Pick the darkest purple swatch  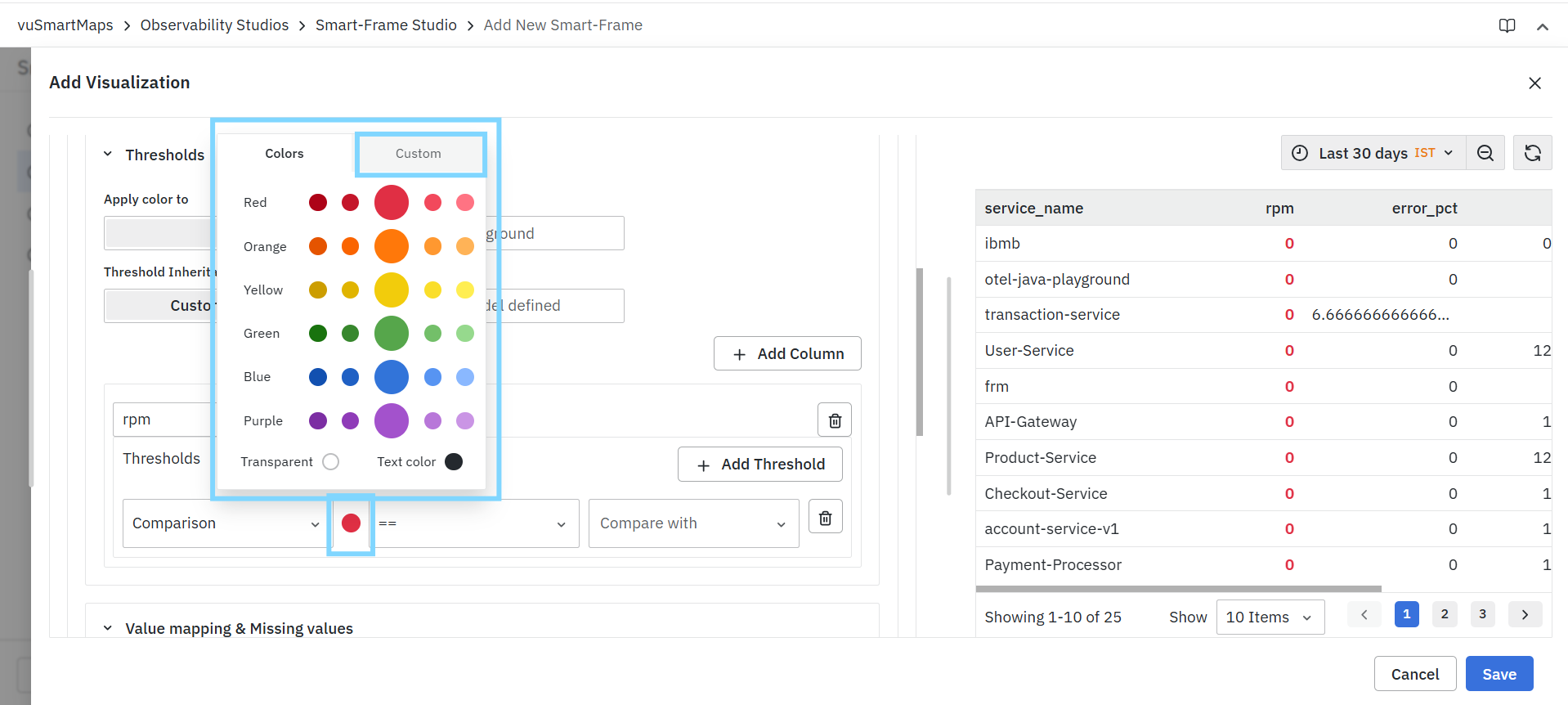[x=318, y=420]
